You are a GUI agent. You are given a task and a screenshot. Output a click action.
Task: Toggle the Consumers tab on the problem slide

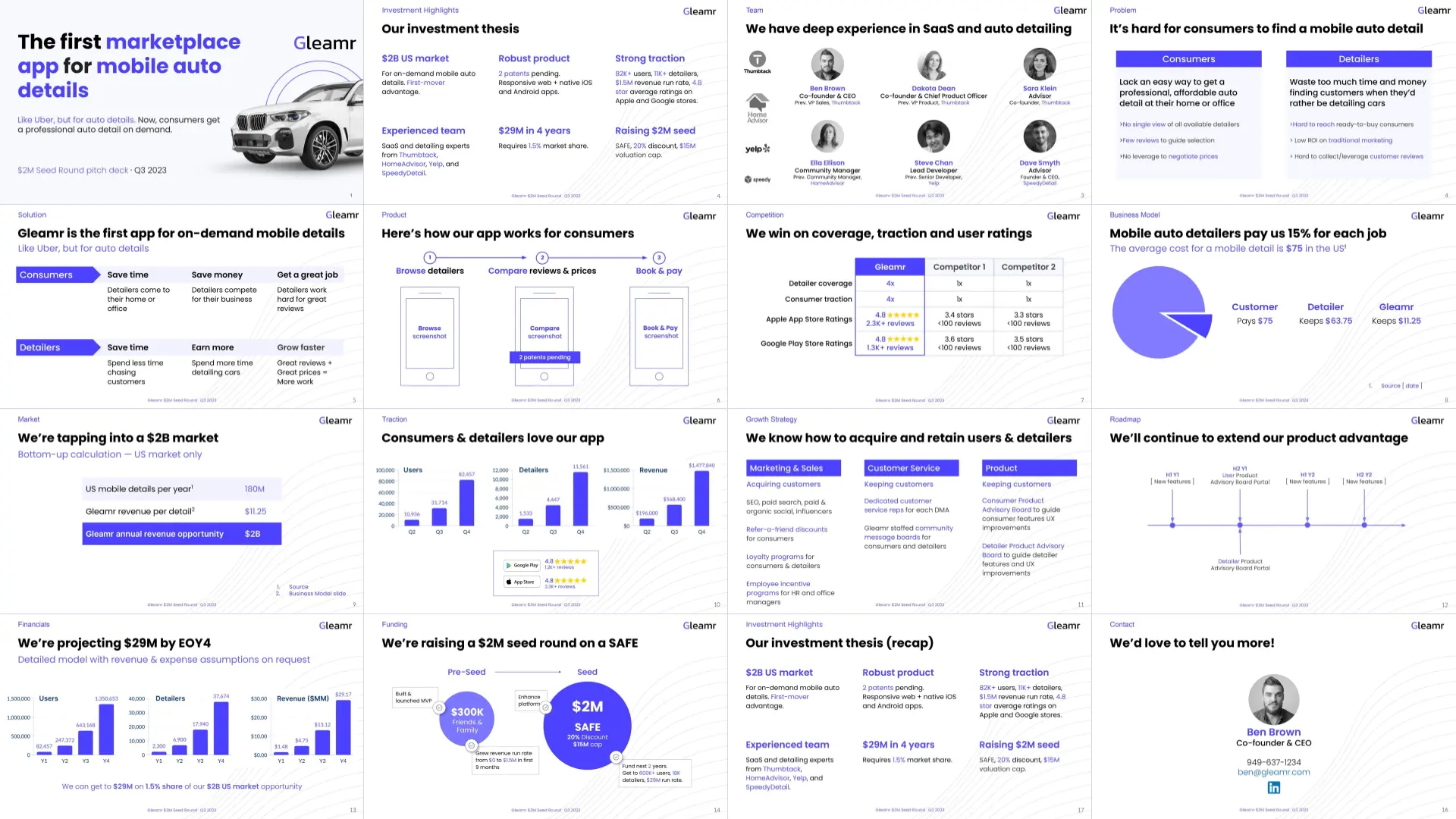click(1189, 58)
